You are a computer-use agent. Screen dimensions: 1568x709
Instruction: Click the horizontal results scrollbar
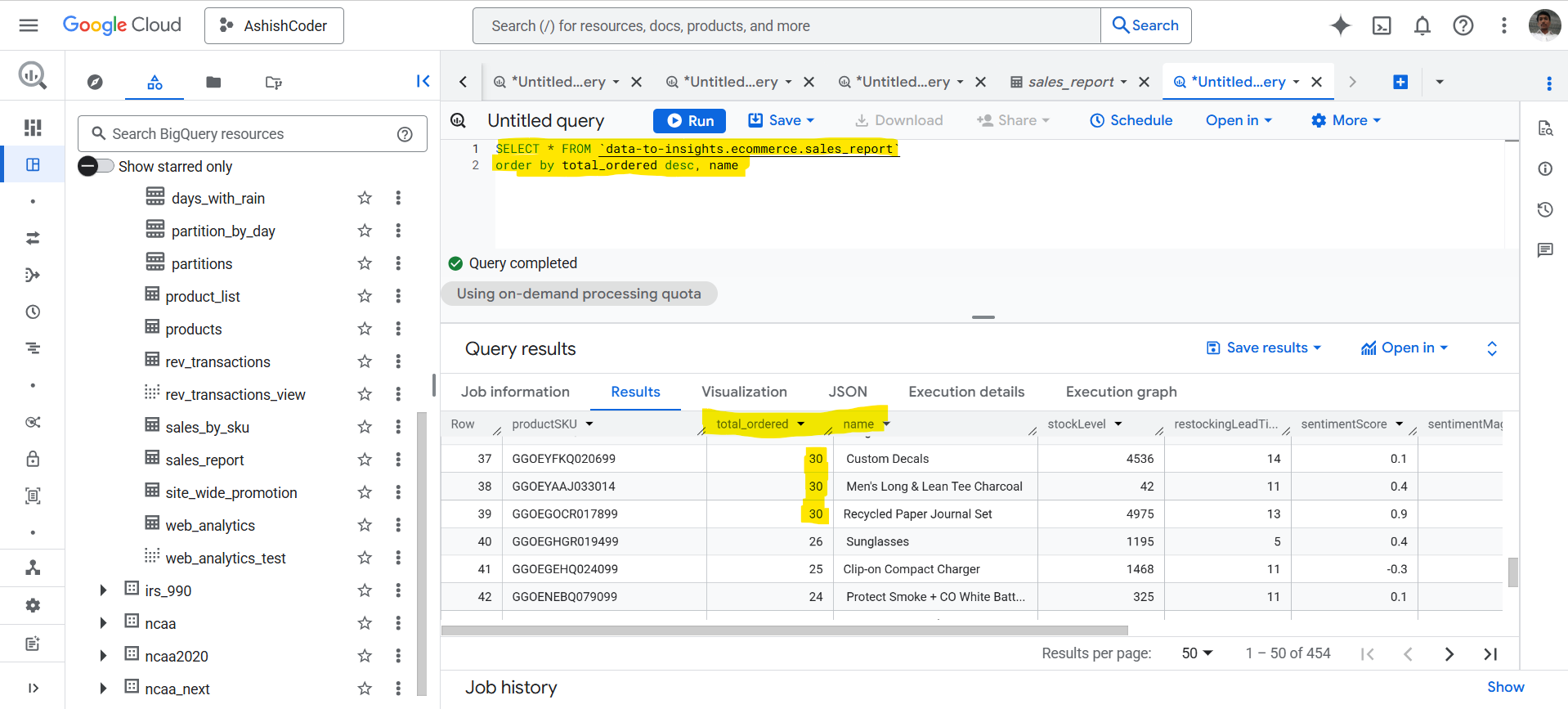tap(785, 630)
